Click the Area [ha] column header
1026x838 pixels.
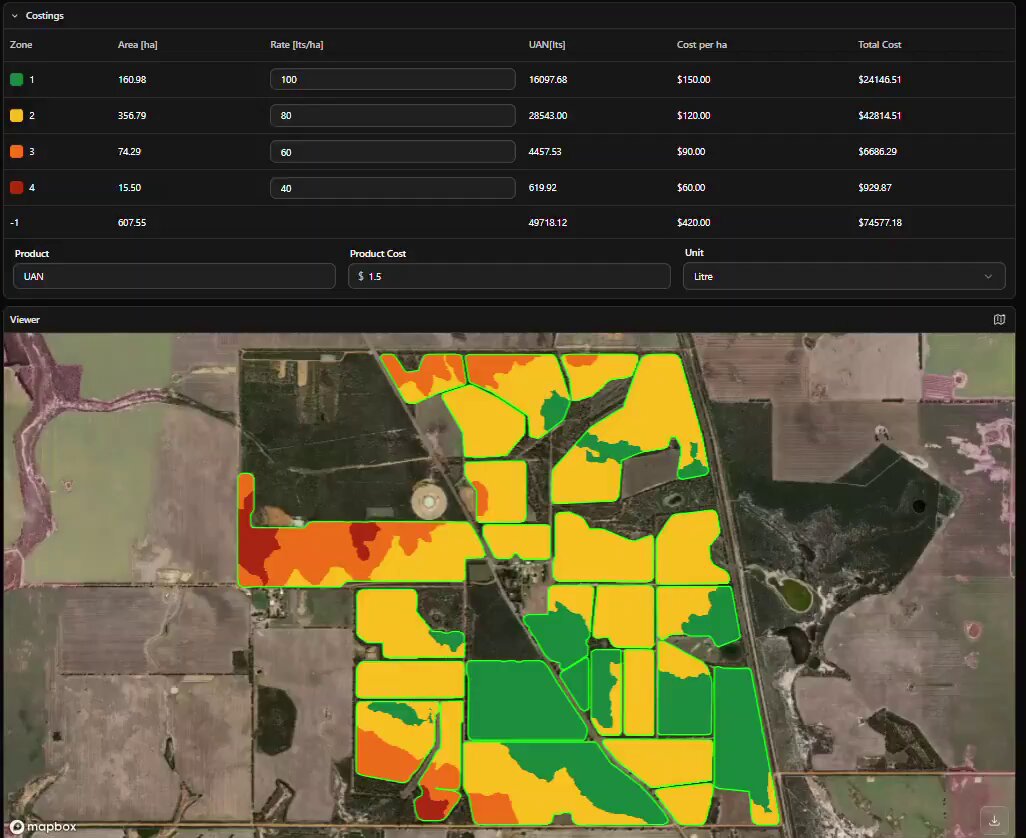click(x=137, y=44)
